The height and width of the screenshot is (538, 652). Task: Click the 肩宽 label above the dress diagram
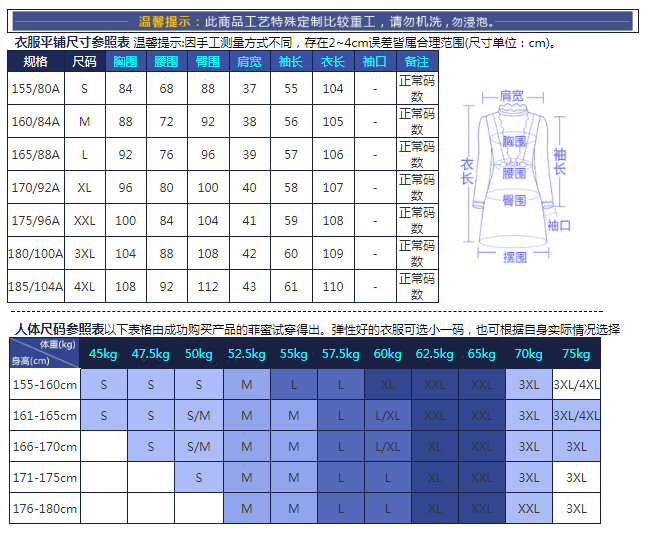pyautogui.click(x=512, y=96)
